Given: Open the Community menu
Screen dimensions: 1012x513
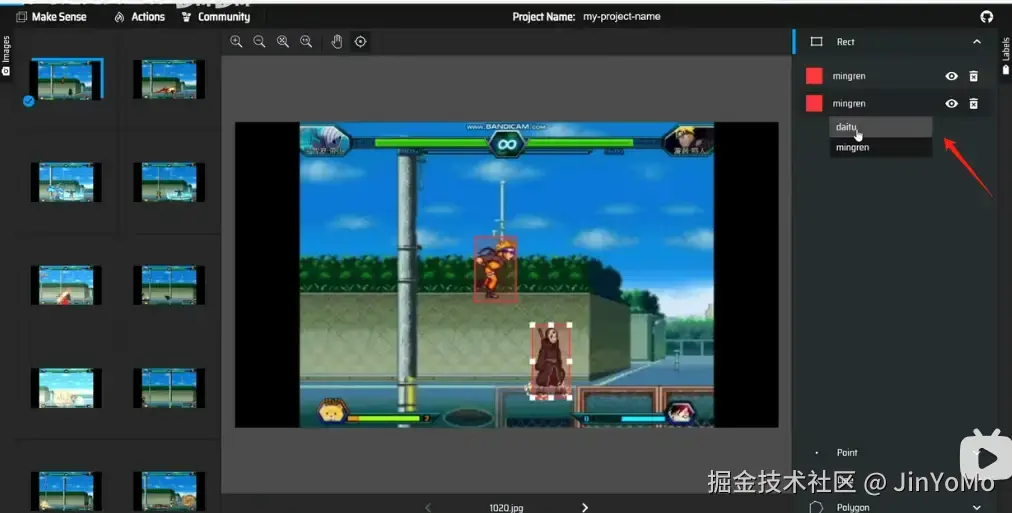Looking at the screenshot, I should (216, 17).
